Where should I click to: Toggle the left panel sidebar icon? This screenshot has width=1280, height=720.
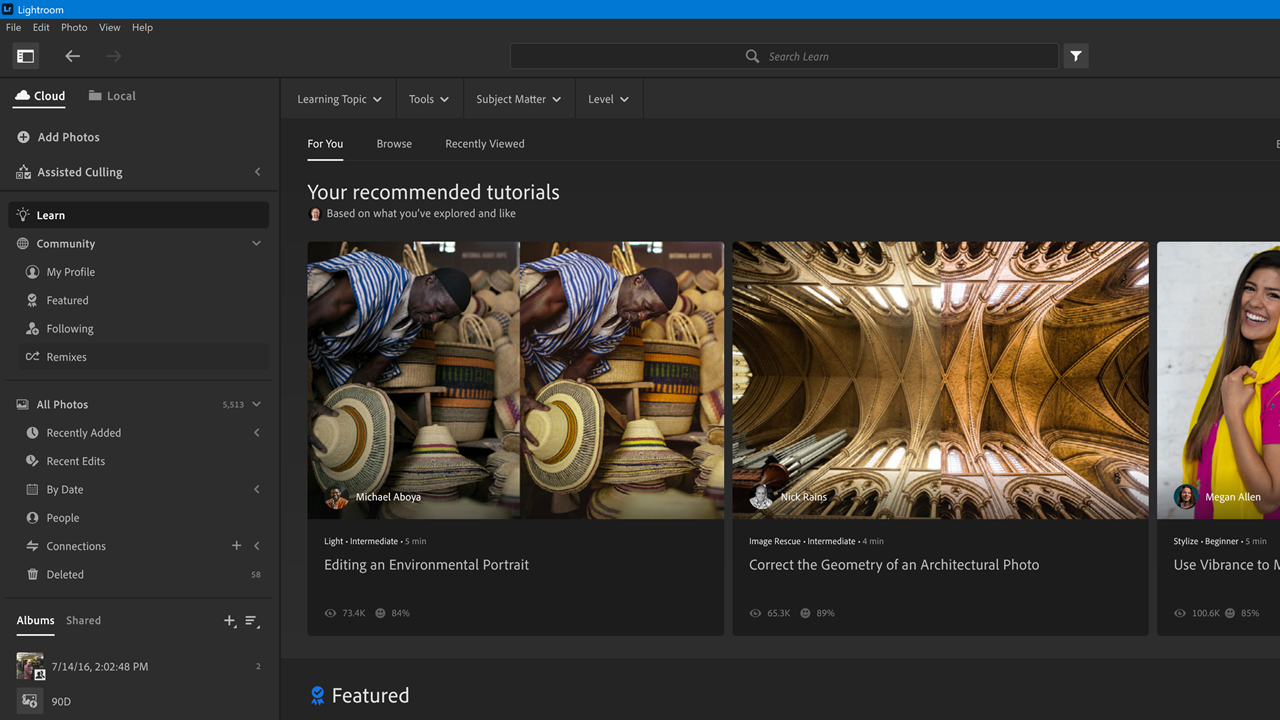point(25,57)
